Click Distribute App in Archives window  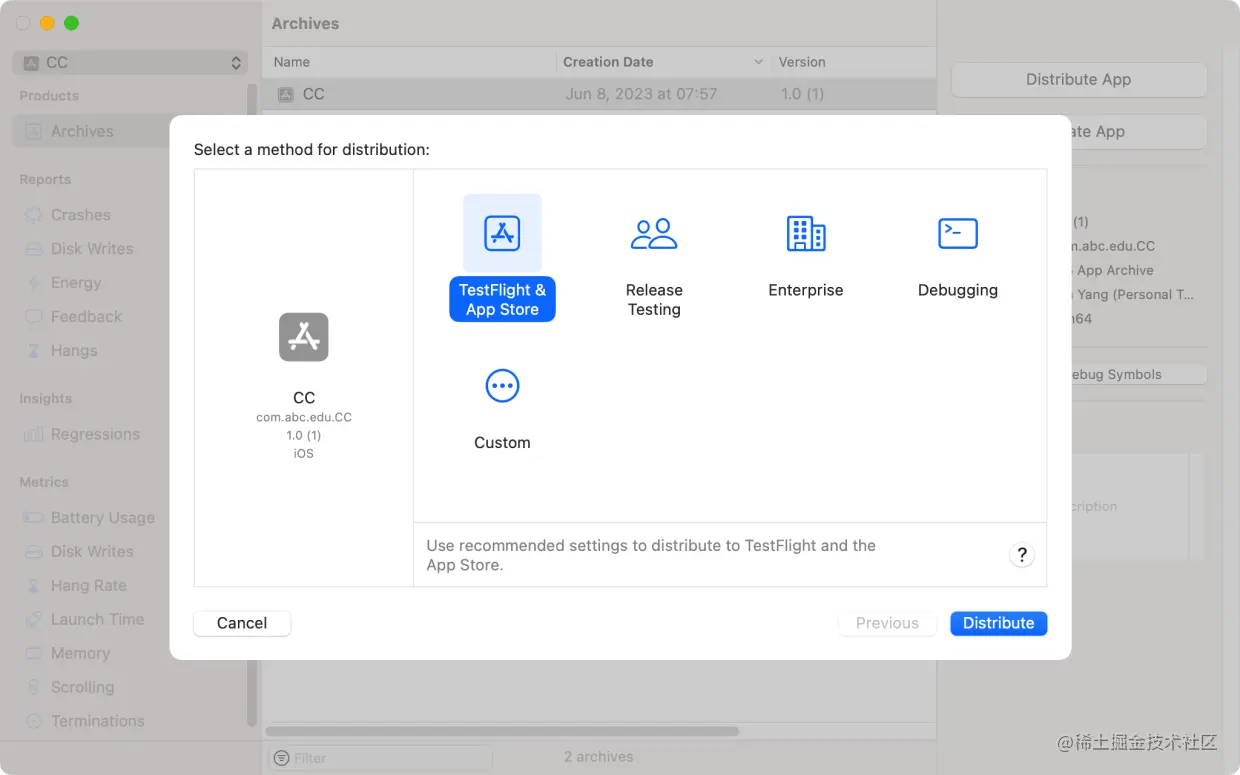click(x=1078, y=80)
